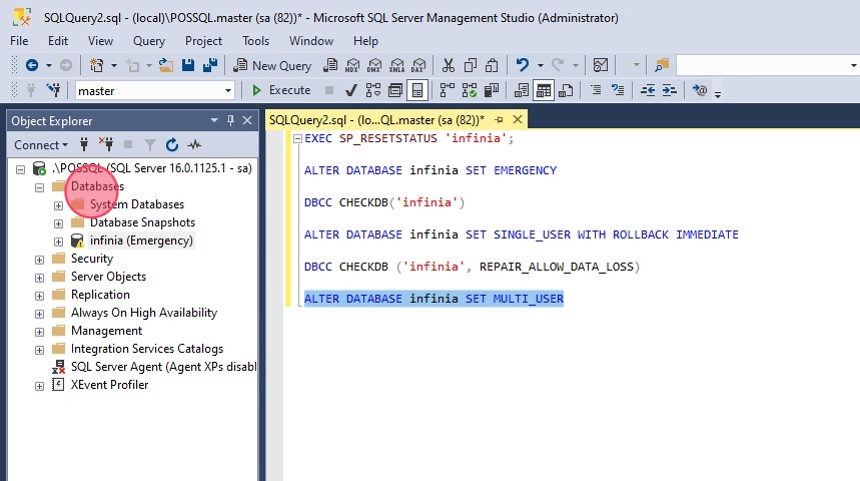The image size is (860, 481).
Task: Expand the Replication node
Action: point(39,296)
